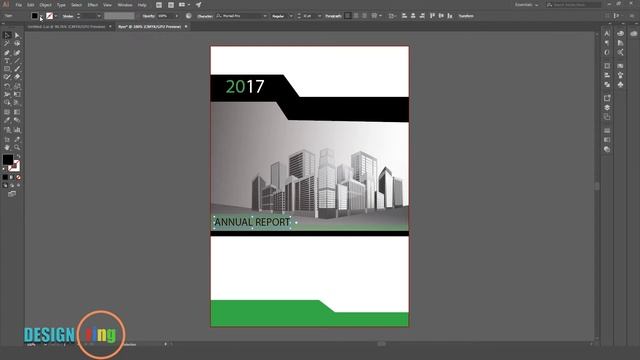Click the Transform link in control bar
Image resolution: width=640 pixels, height=360 pixels.
click(466, 16)
